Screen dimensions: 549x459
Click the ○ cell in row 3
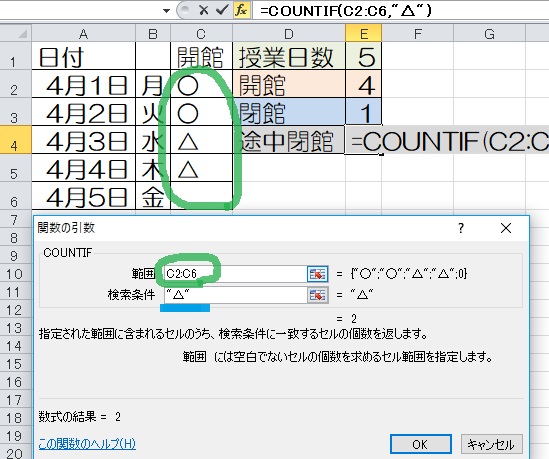click(x=201, y=112)
